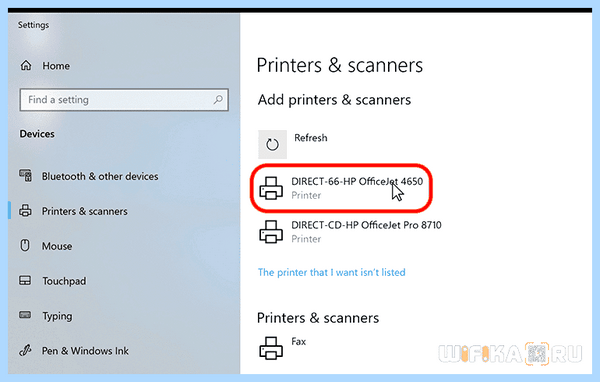This screenshot has width=600, height=382.
Task: Select Printers & scanners in the sidebar
Action: (85, 211)
